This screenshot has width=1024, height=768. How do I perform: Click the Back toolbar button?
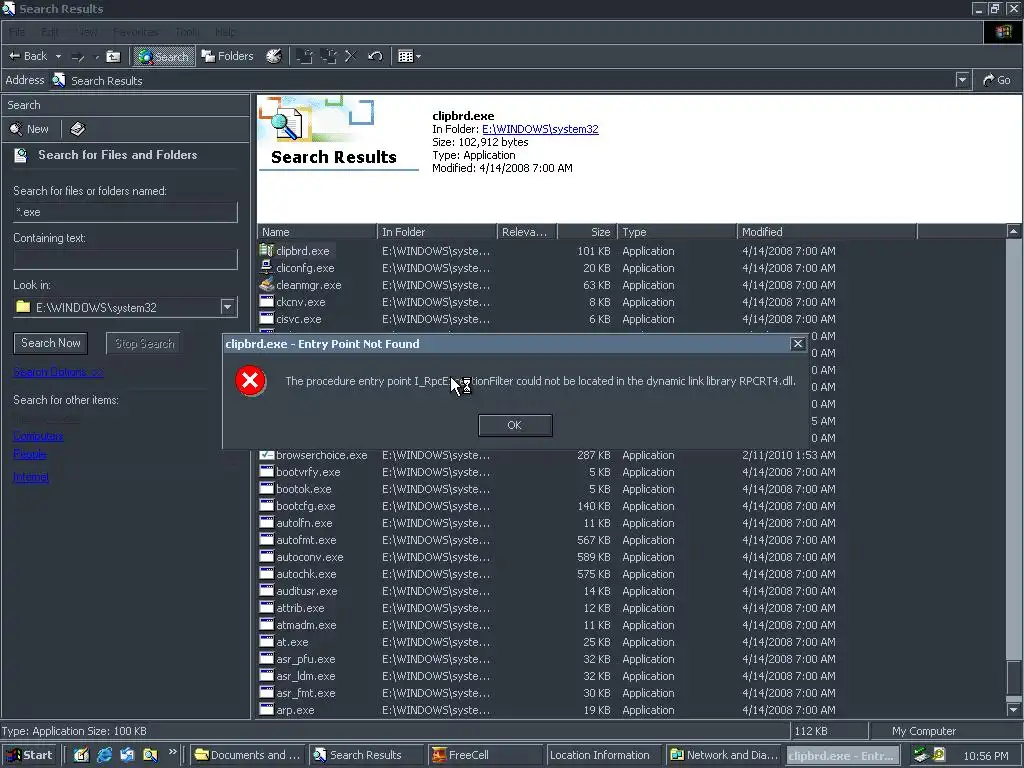[x=28, y=56]
